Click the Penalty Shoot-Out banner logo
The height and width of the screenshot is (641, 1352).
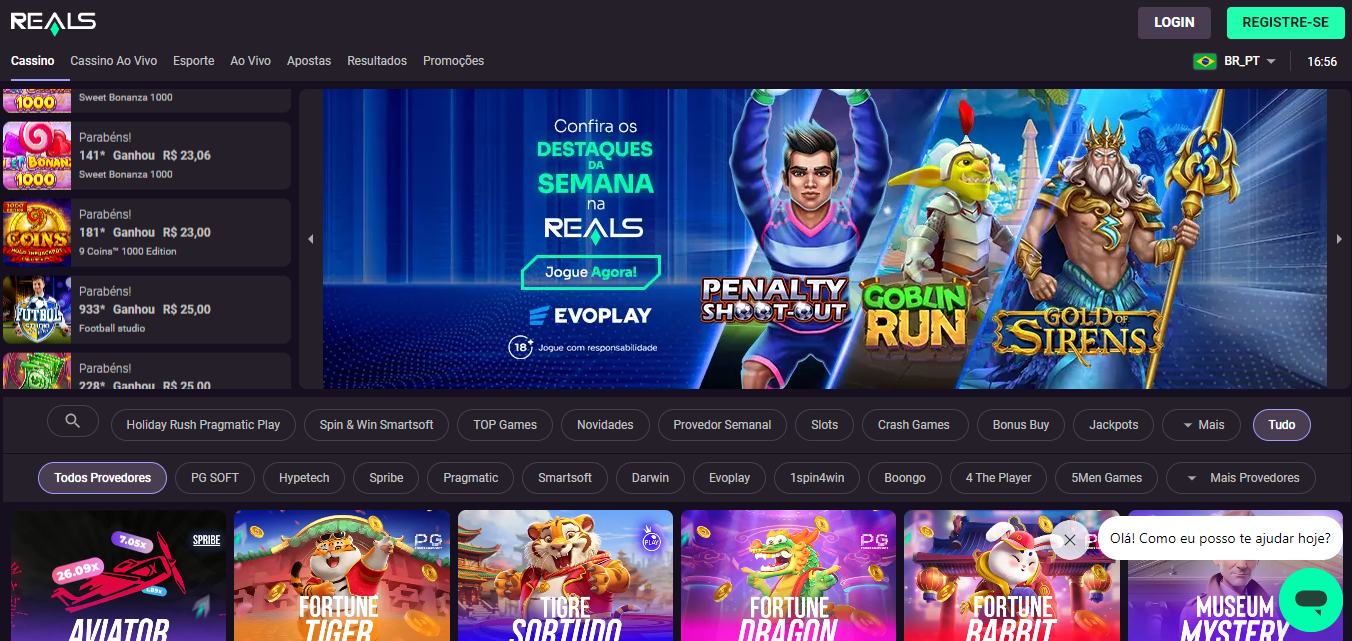click(773, 299)
